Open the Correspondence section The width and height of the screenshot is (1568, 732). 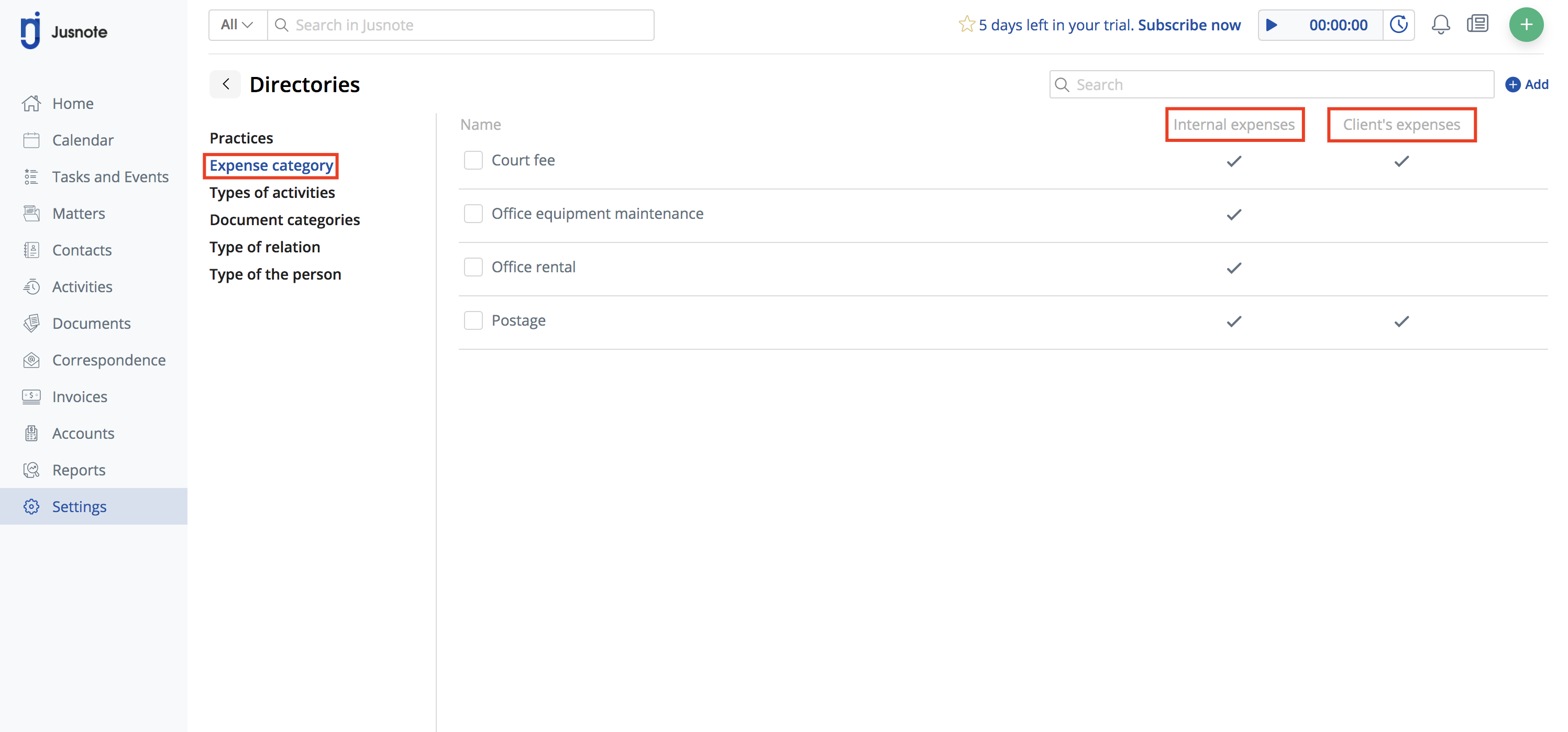(x=108, y=360)
